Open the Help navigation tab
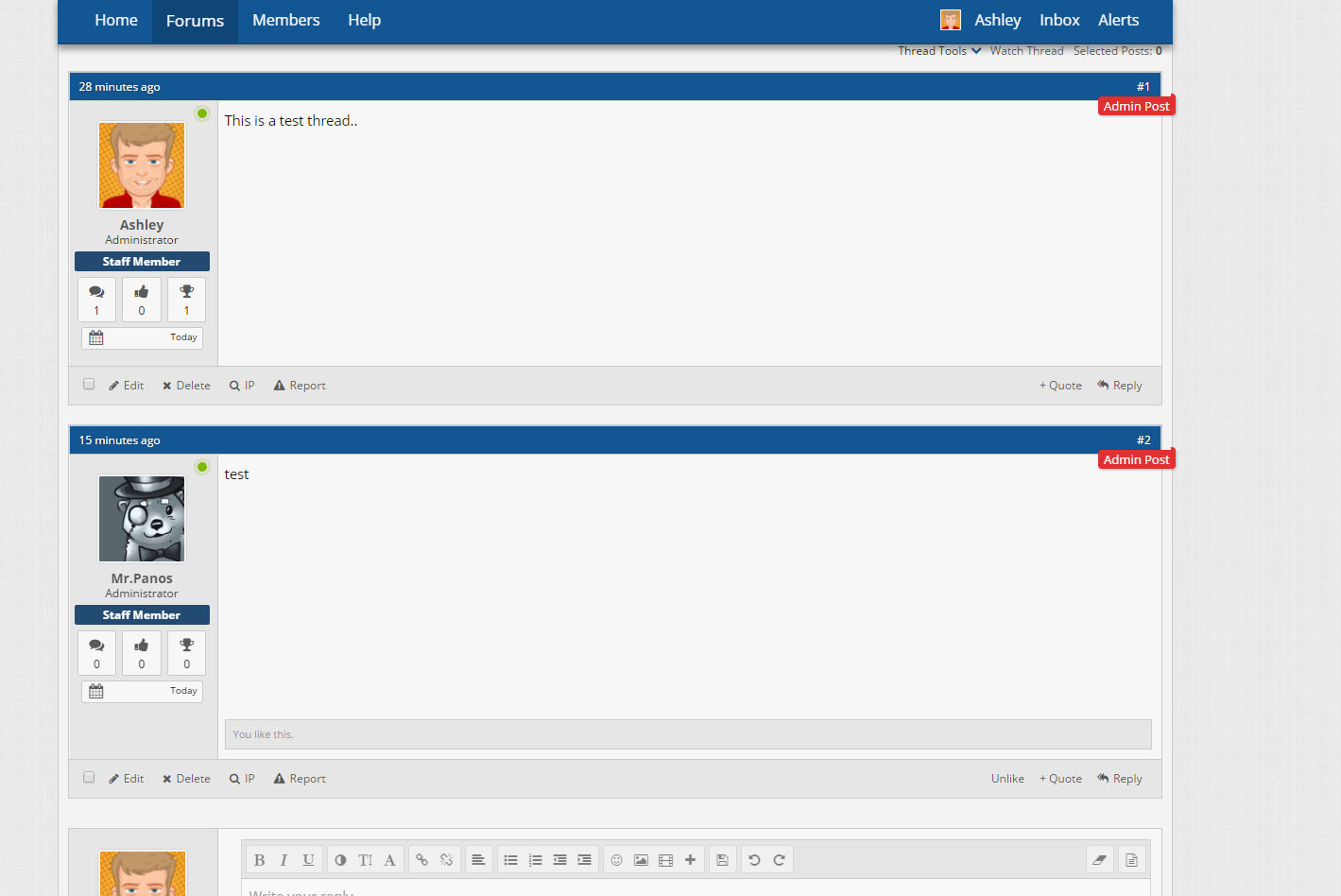Viewport: 1341px width, 896px height. pyautogui.click(x=364, y=21)
